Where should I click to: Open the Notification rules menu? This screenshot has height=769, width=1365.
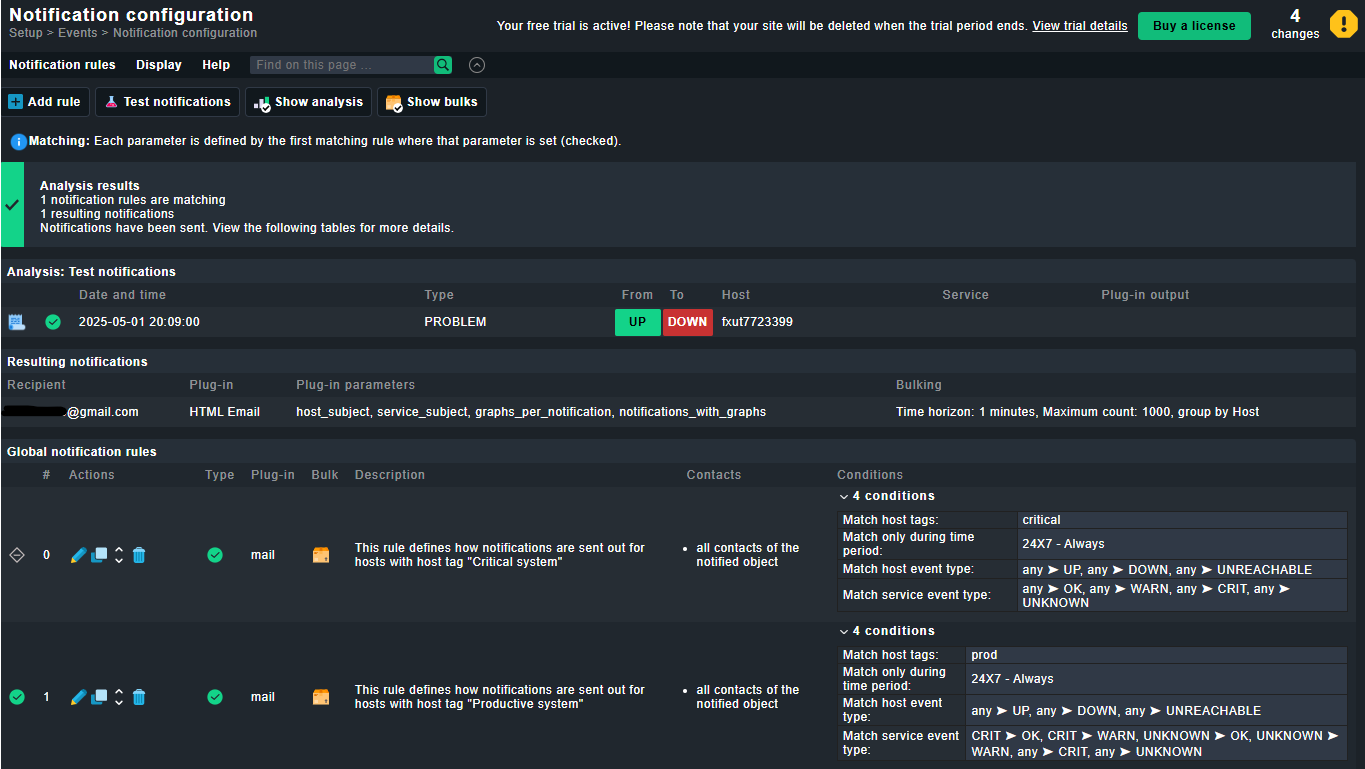(62, 65)
